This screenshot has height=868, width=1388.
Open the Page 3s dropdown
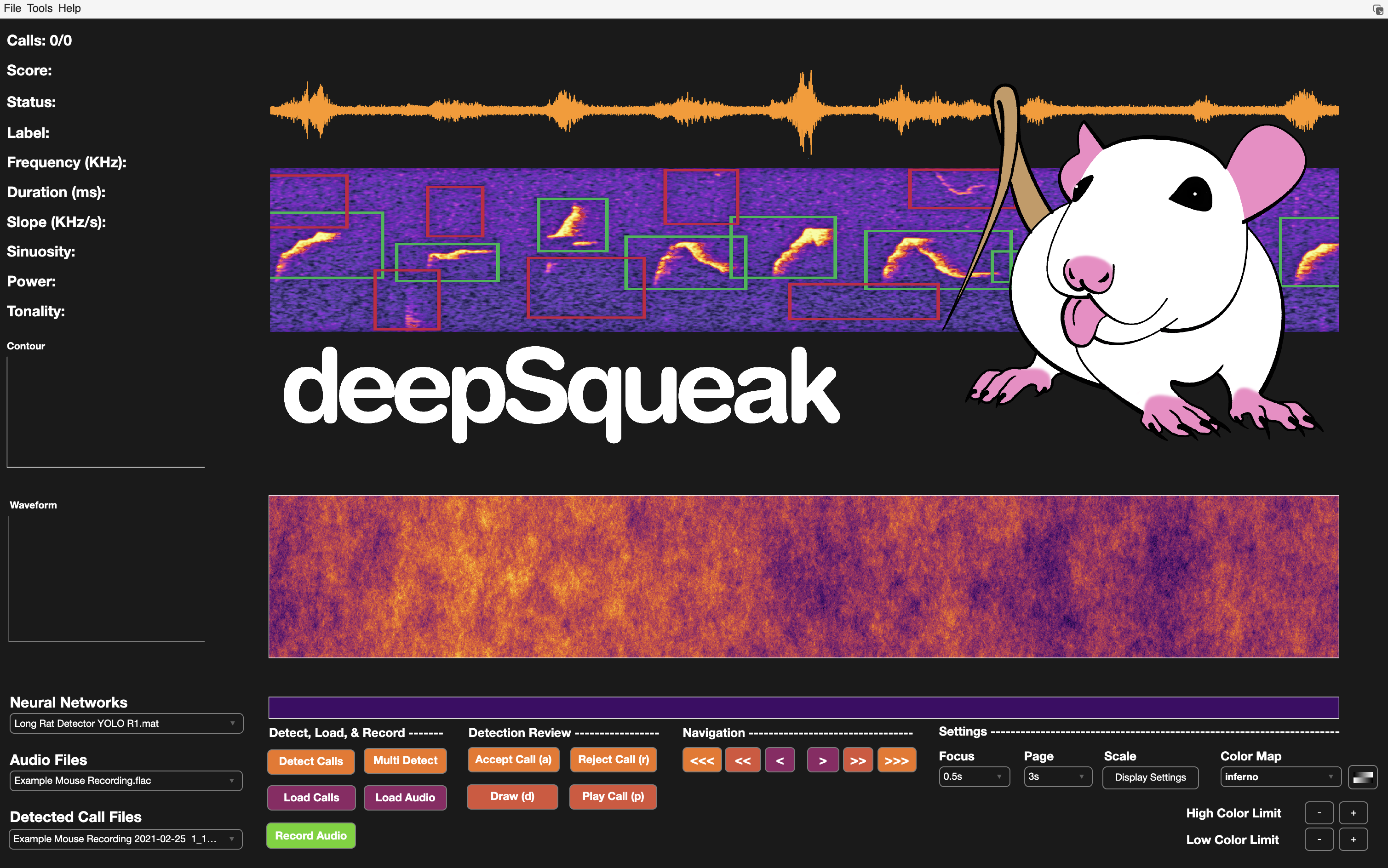coord(1058,777)
